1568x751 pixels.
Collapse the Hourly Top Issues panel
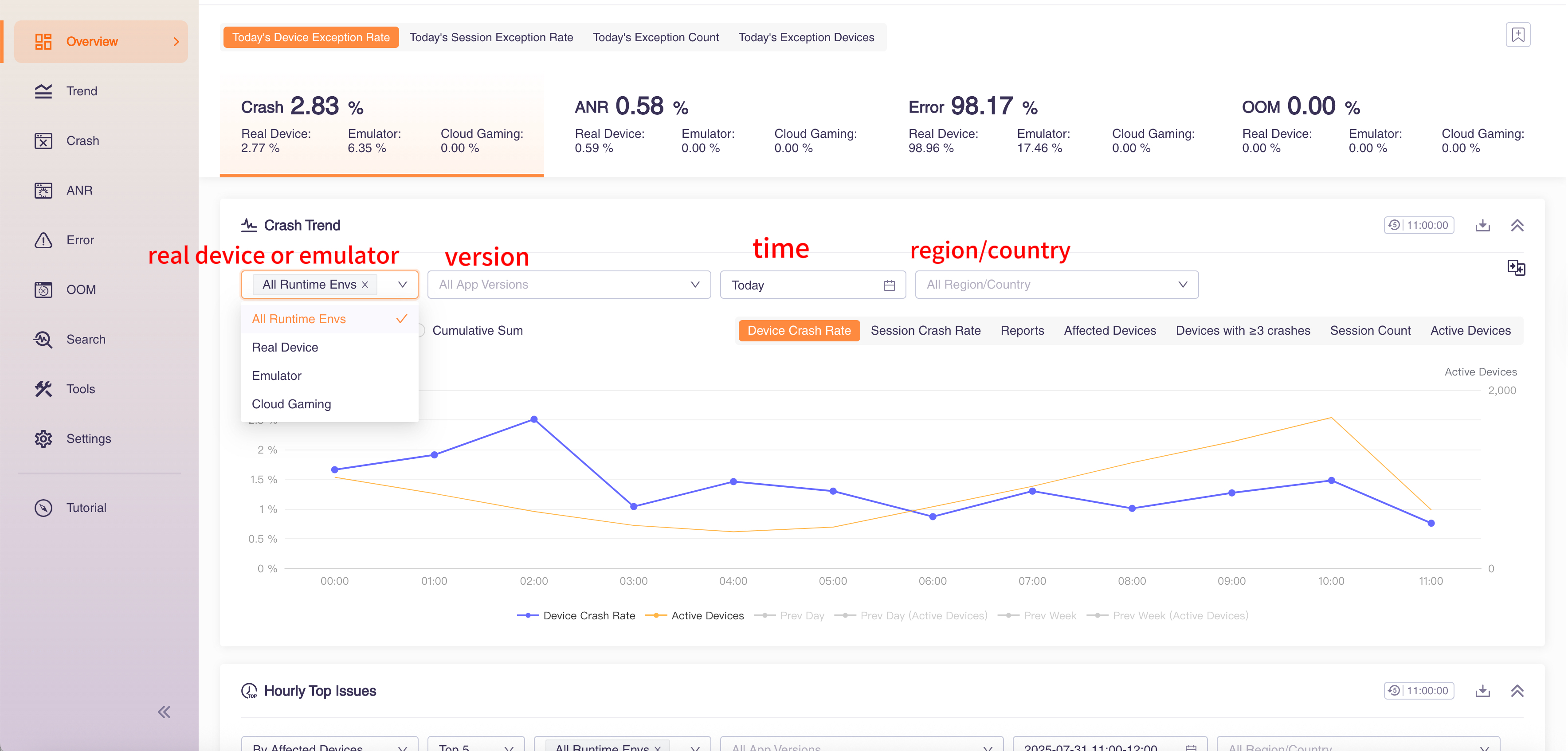(1517, 691)
